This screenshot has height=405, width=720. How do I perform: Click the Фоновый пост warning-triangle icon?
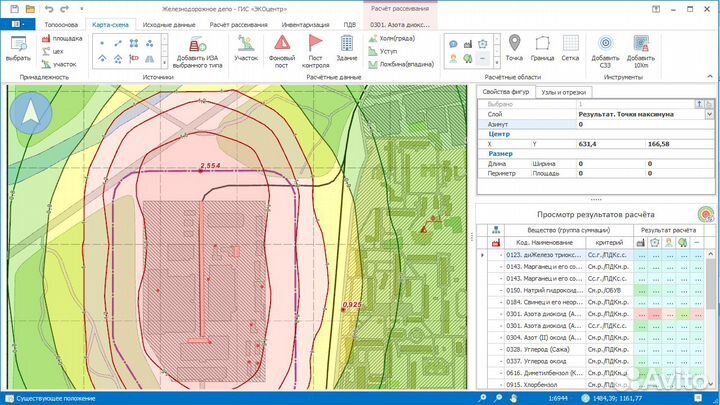282,43
